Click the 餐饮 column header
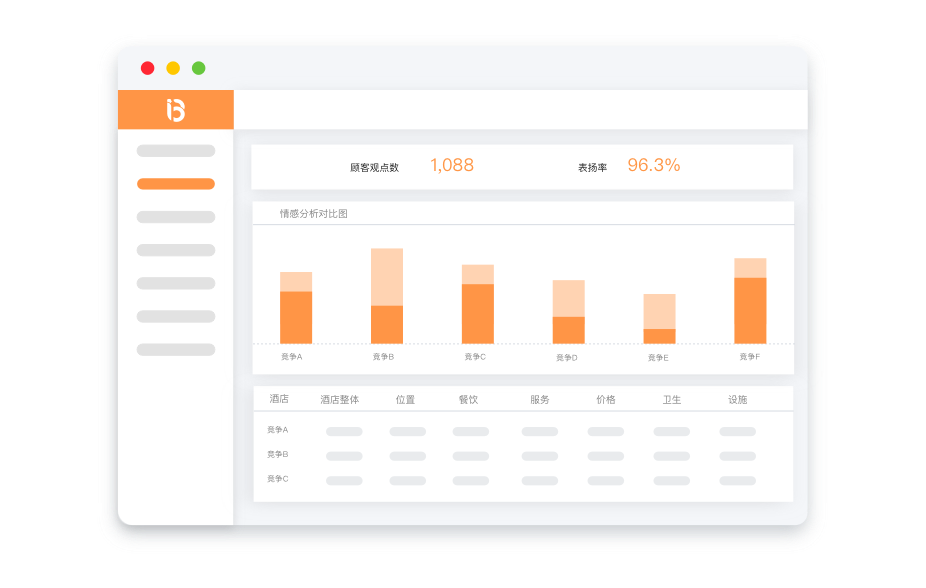Image resolution: width=926 pixels, height=588 pixels. coord(471,398)
